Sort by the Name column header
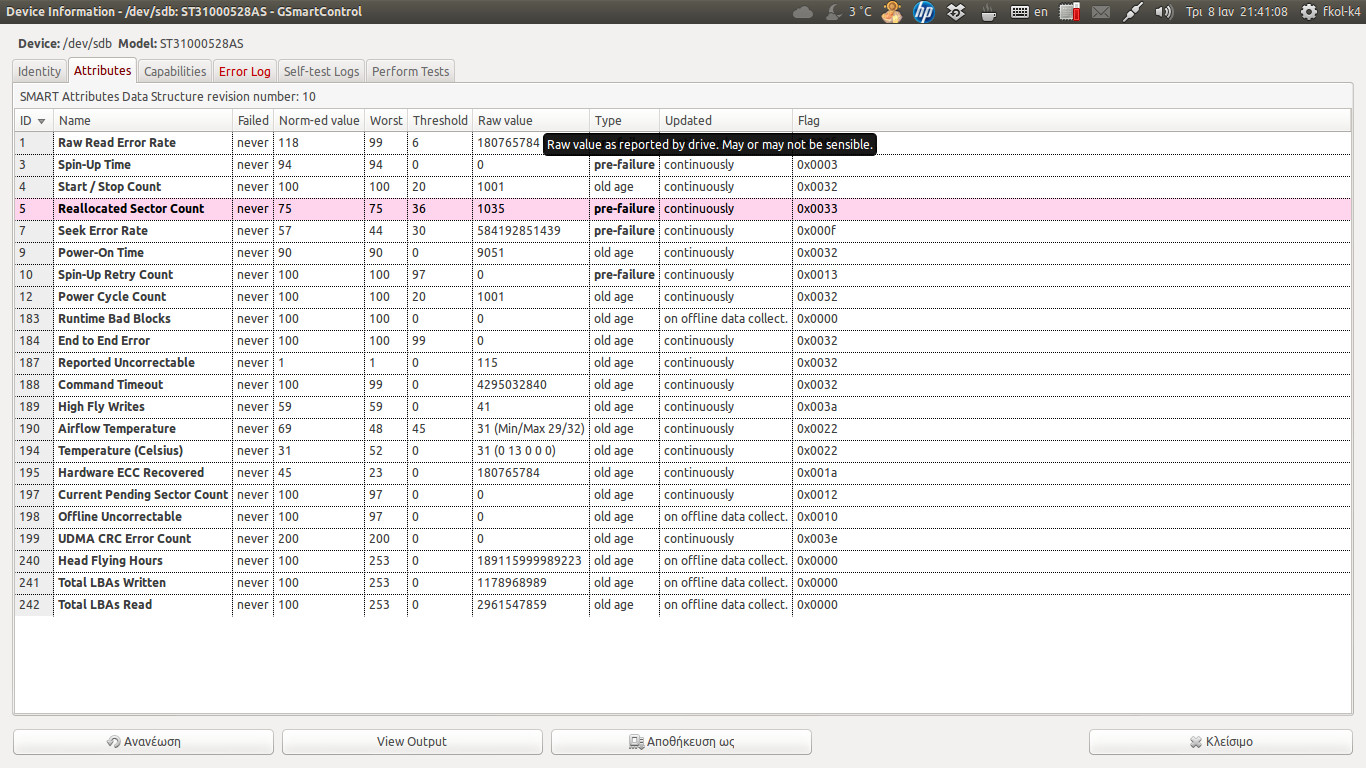Screen dimensions: 1366x768 pyautogui.click(x=143, y=120)
